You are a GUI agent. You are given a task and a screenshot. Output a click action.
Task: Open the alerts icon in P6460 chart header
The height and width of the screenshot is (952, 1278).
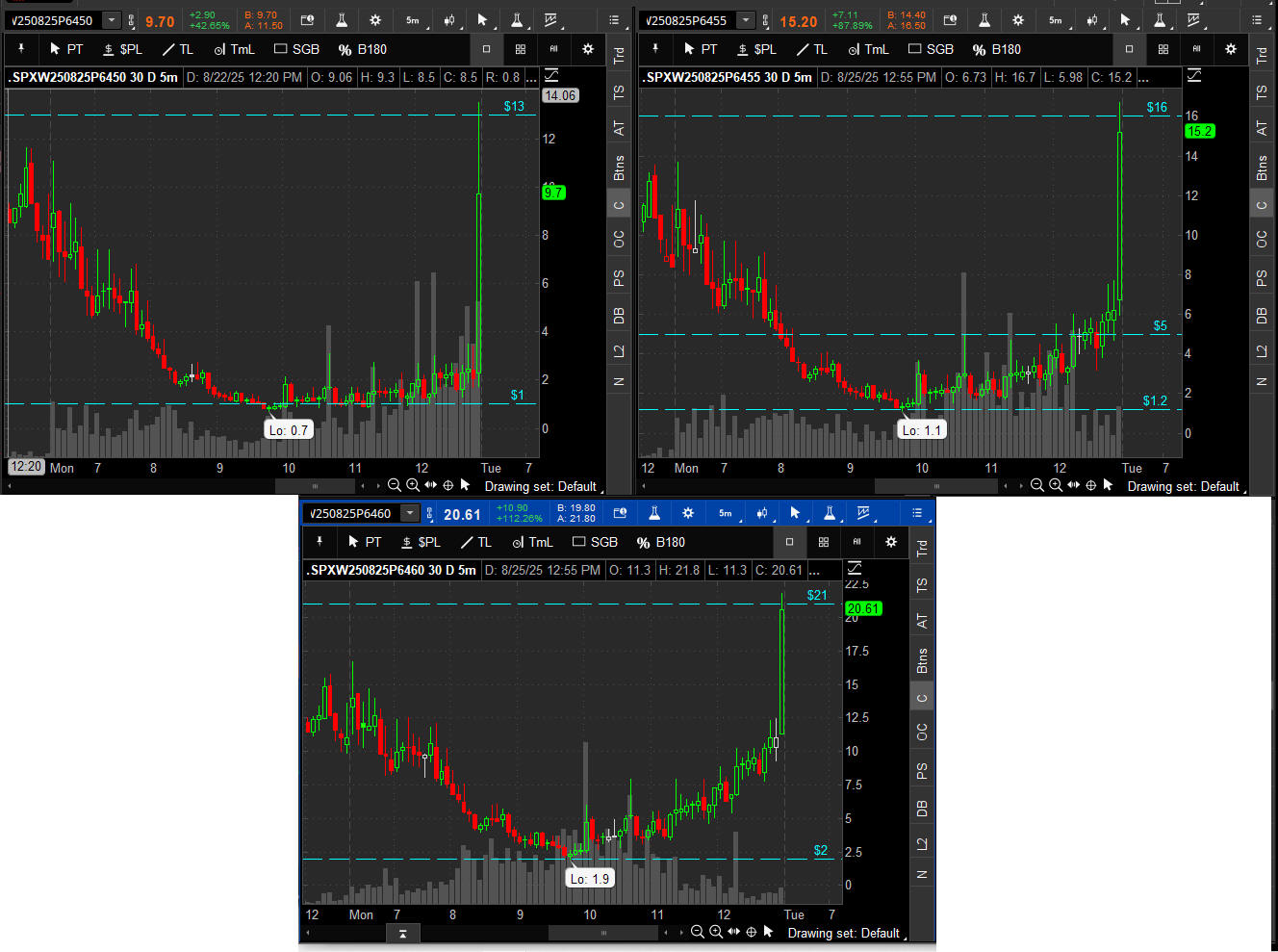tap(620, 513)
